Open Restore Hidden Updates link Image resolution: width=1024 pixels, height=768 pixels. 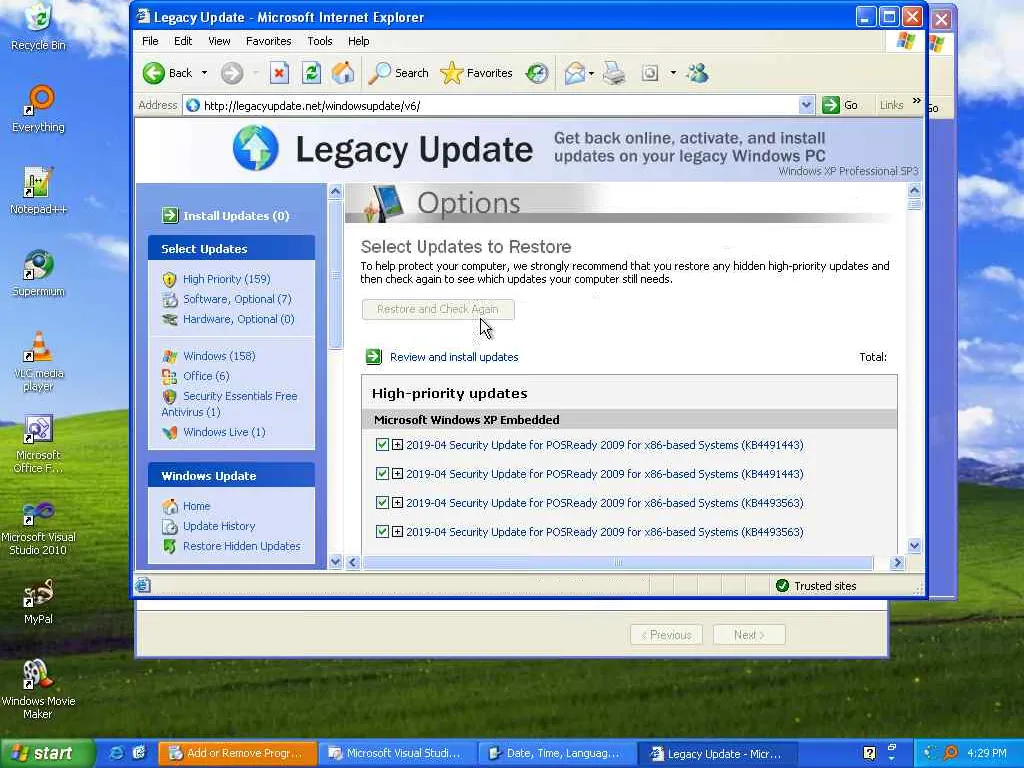tap(242, 546)
